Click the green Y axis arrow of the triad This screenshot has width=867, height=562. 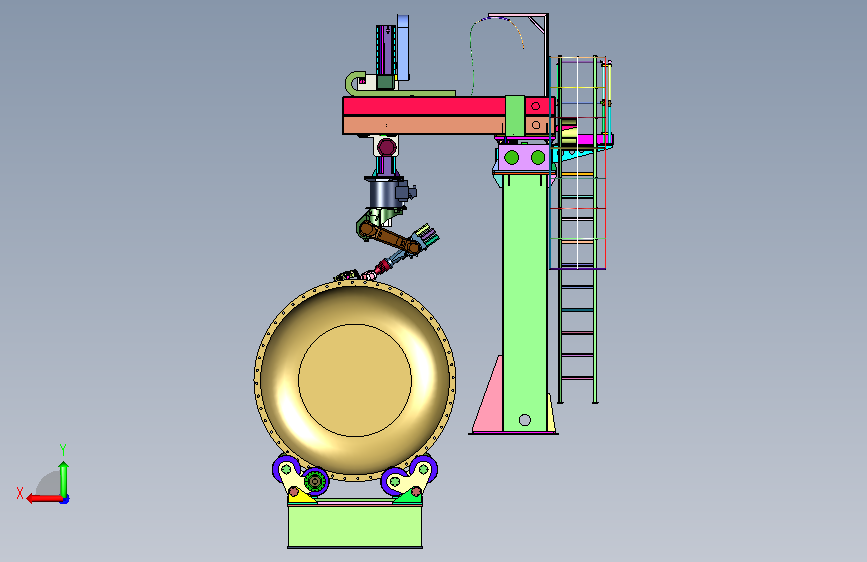[64, 479]
